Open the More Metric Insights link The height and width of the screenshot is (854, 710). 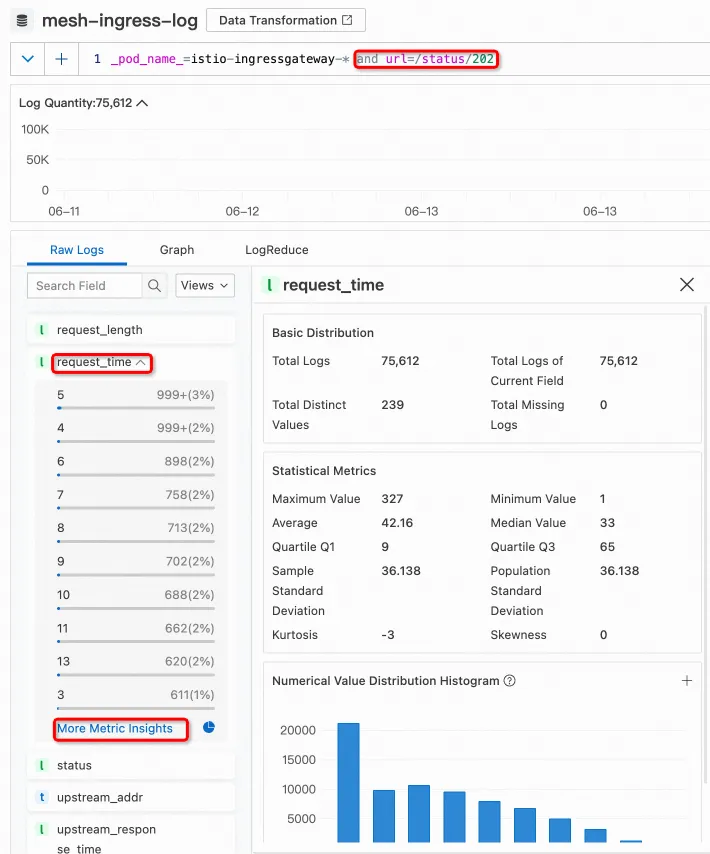pos(115,729)
